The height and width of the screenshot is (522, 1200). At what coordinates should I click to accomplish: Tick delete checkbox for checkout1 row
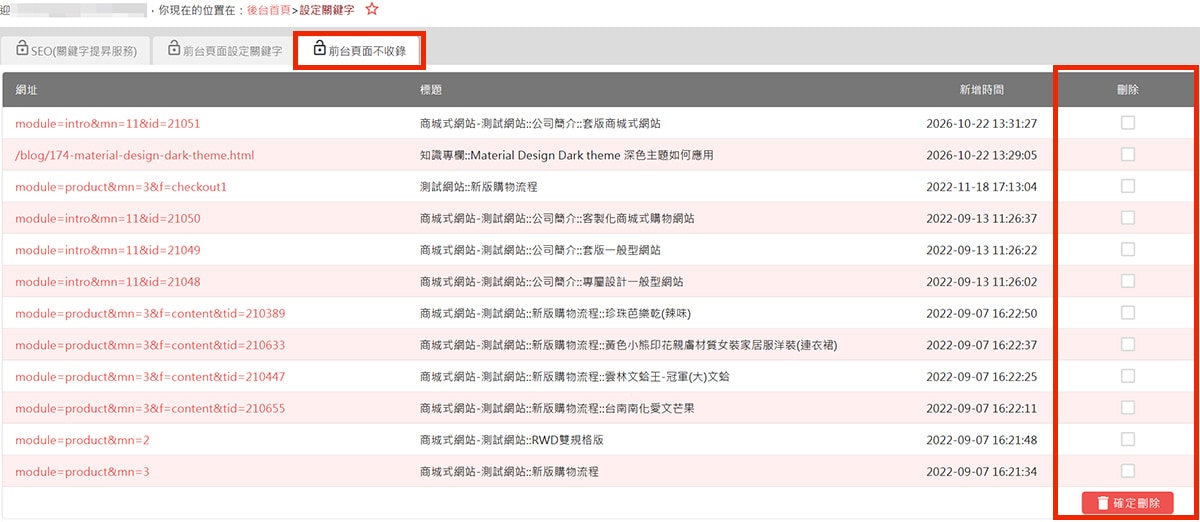tap(1128, 186)
